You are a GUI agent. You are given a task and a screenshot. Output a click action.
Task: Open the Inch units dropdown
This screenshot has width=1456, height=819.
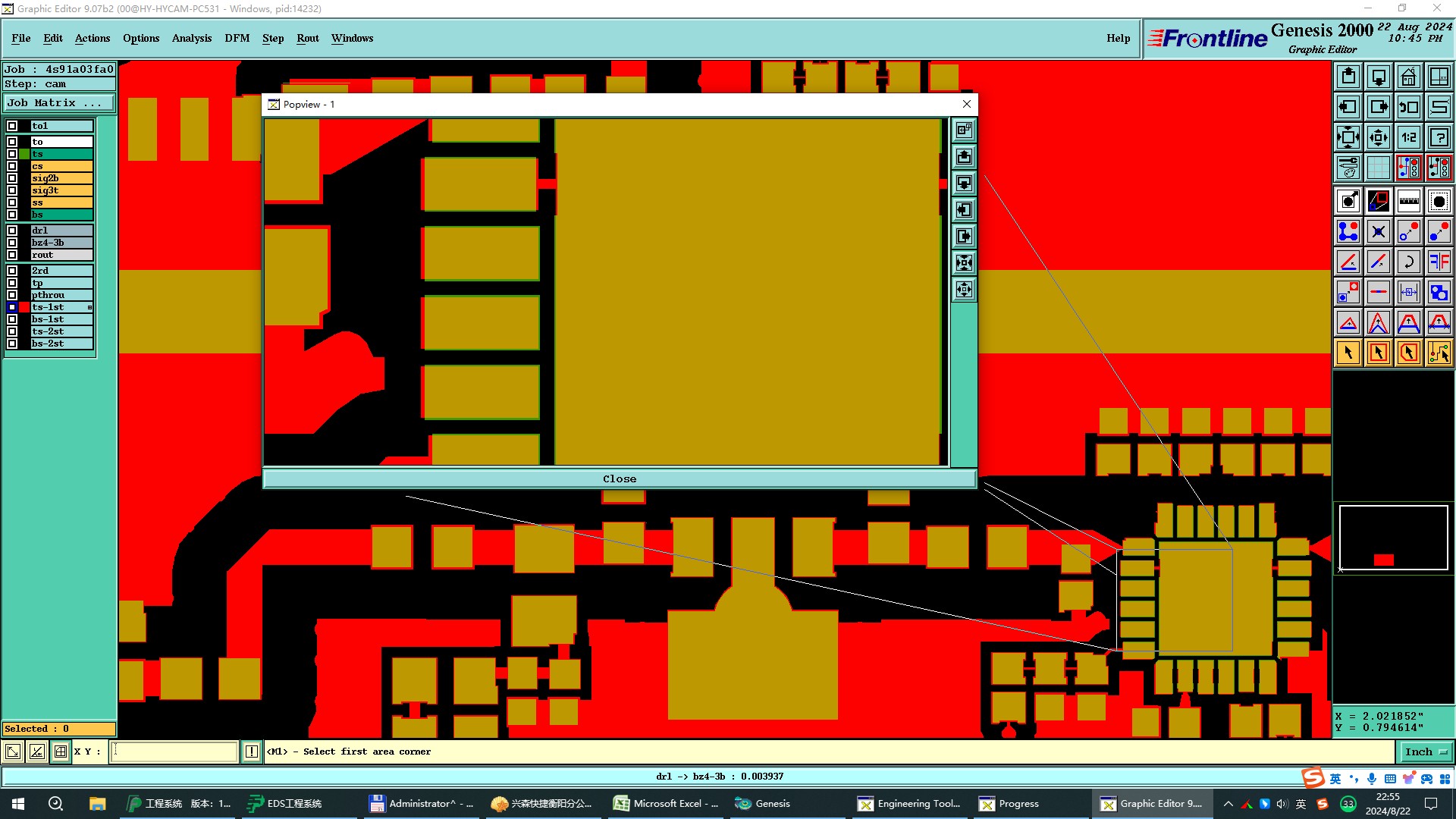[1426, 752]
